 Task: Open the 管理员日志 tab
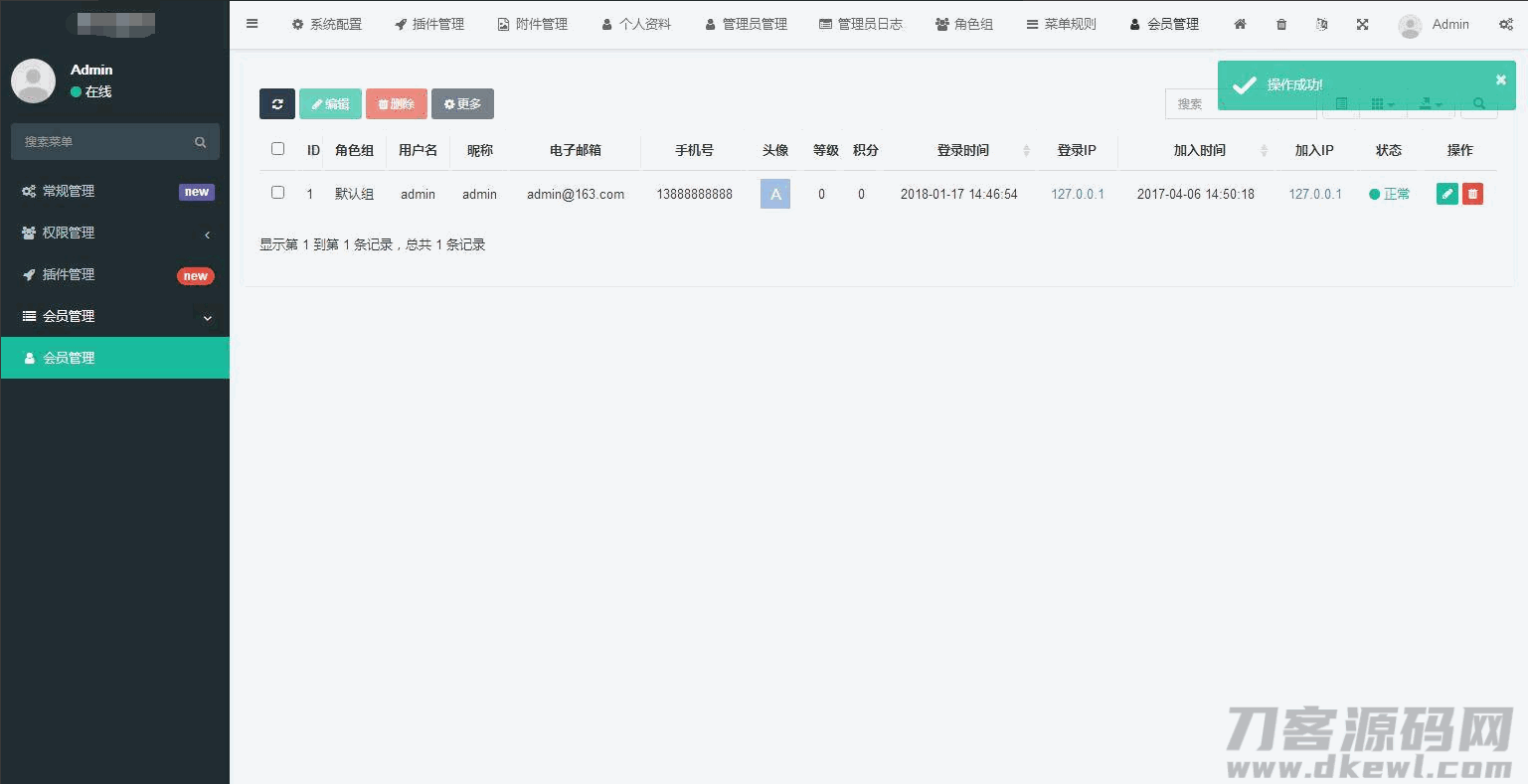pos(860,25)
